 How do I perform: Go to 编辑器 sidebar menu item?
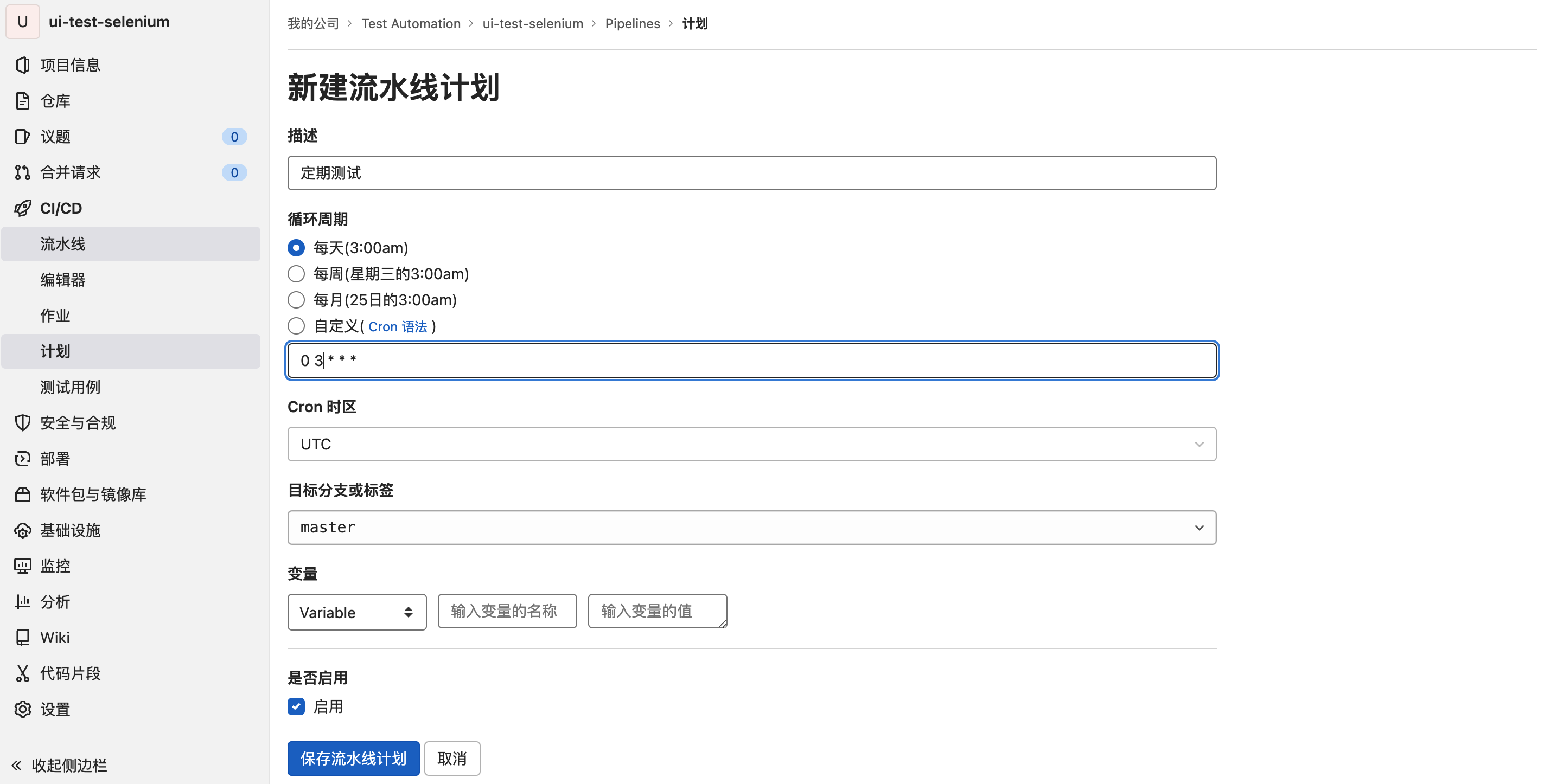tap(63, 280)
